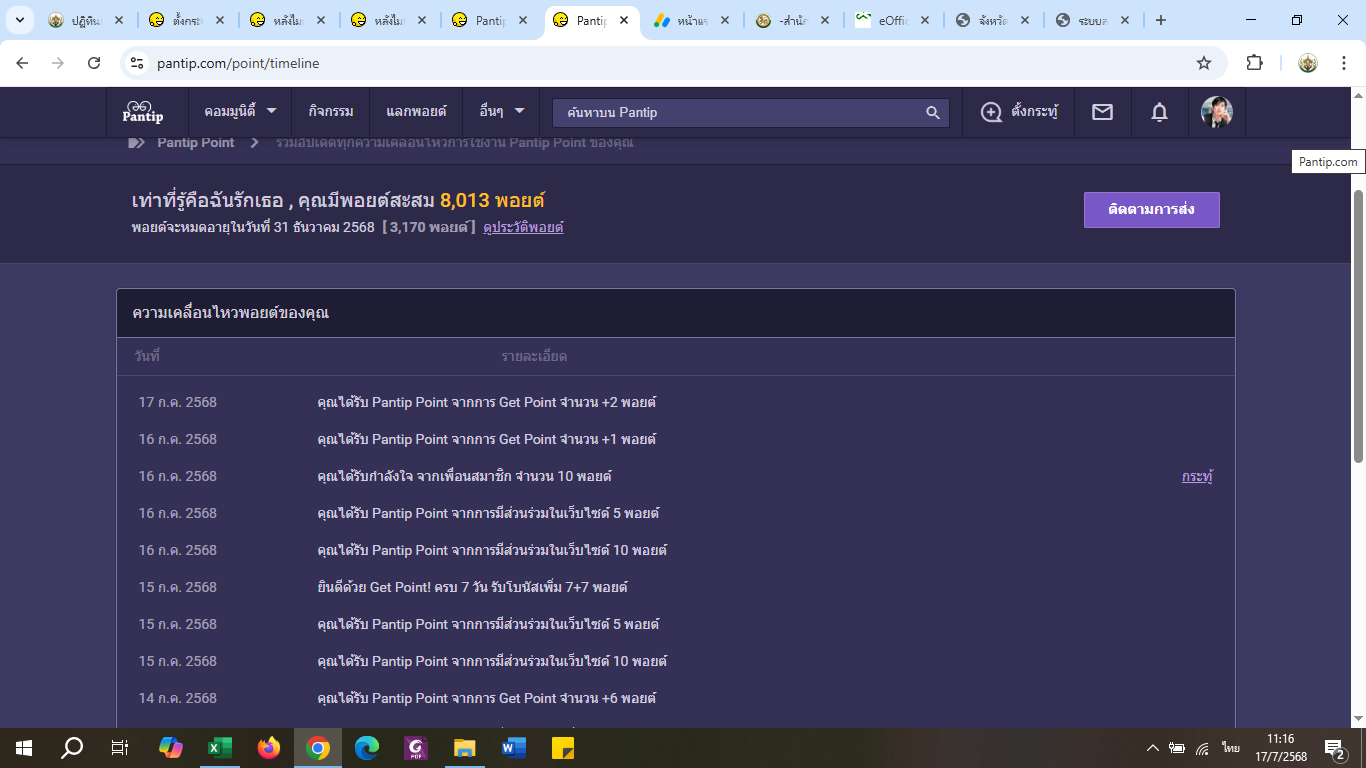Reload the page

tap(94, 63)
